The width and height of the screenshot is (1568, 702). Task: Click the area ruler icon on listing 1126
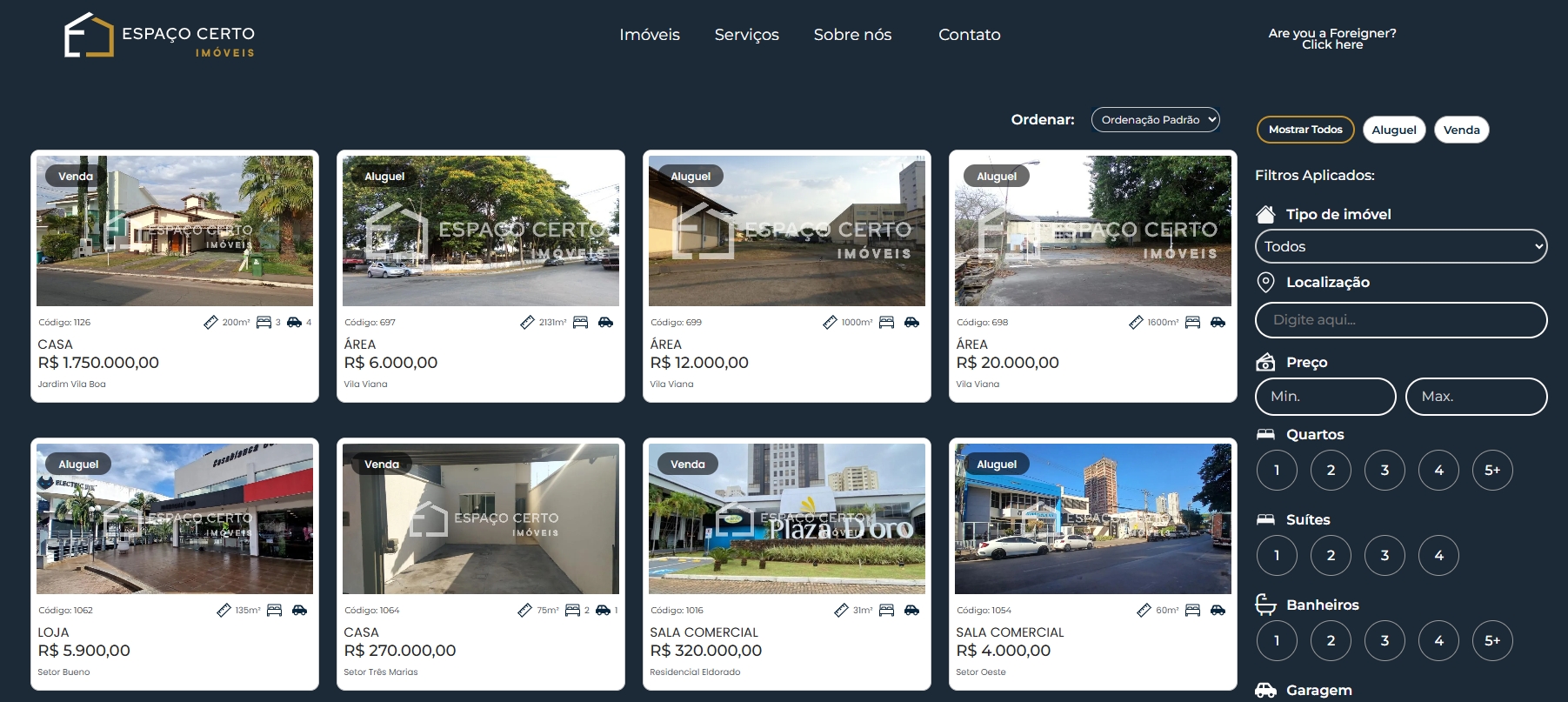pyautogui.click(x=210, y=323)
